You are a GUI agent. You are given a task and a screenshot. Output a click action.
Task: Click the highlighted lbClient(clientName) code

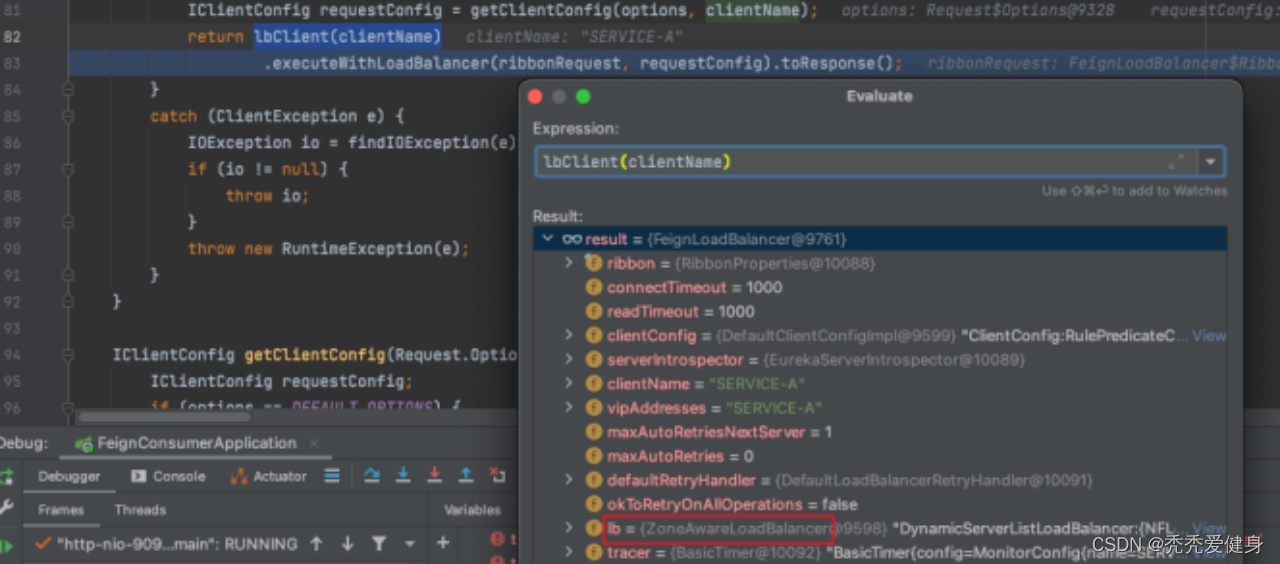click(x=347, y=37)
